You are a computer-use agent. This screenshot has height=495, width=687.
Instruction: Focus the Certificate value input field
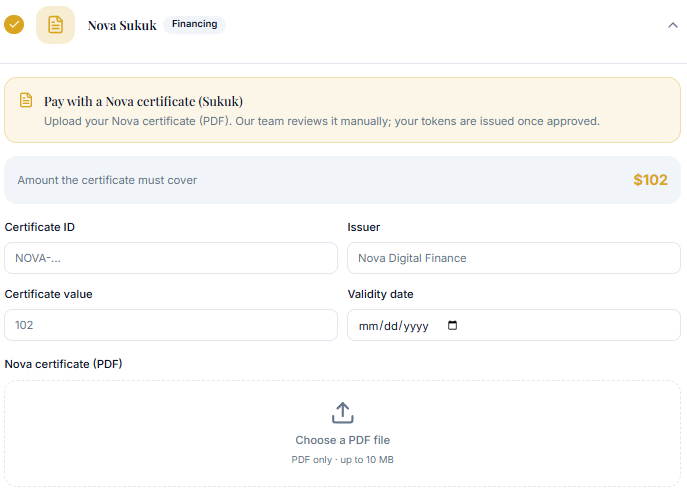pyautogui.click(x=171, y=325)
